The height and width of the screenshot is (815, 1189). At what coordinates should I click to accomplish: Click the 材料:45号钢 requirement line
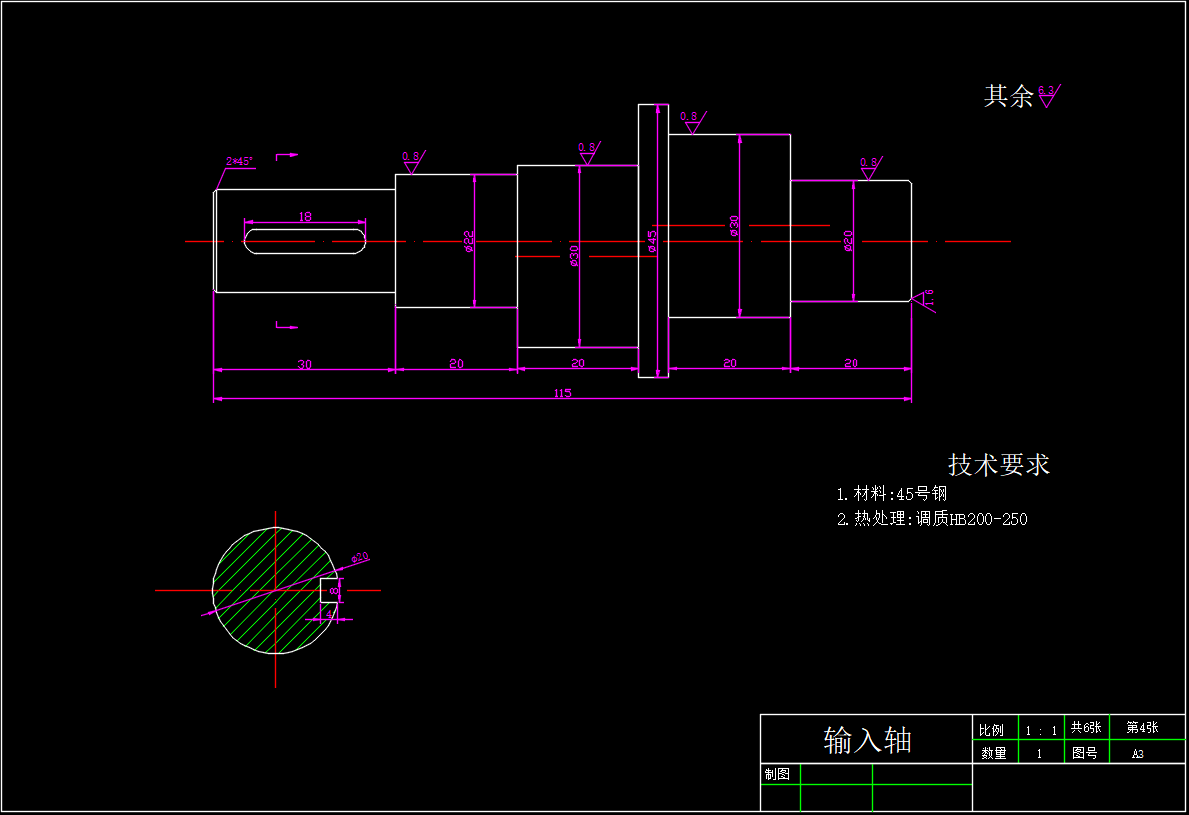(891, 494)
